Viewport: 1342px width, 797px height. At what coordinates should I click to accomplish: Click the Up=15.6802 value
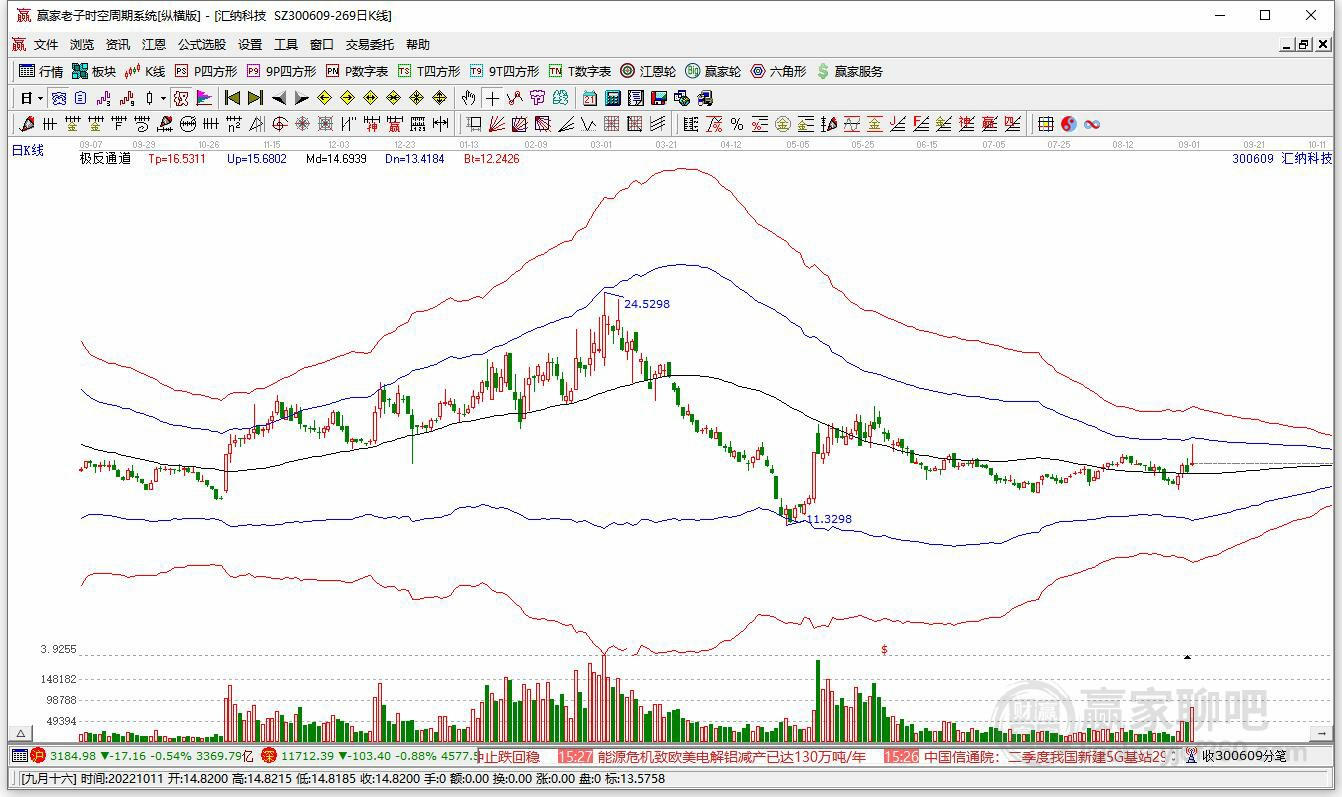click(x=257, y=158)
